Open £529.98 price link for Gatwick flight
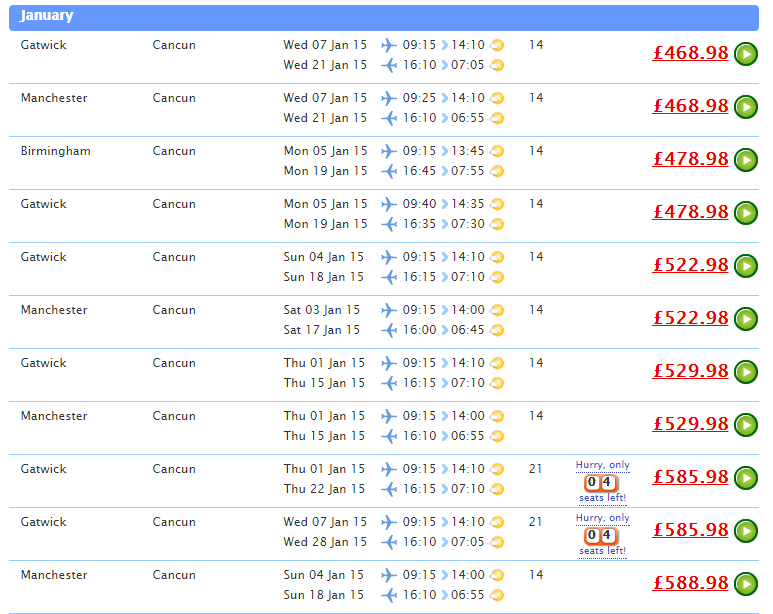Image resolution: width=773 pixels, height=614 pixels. 690,371
